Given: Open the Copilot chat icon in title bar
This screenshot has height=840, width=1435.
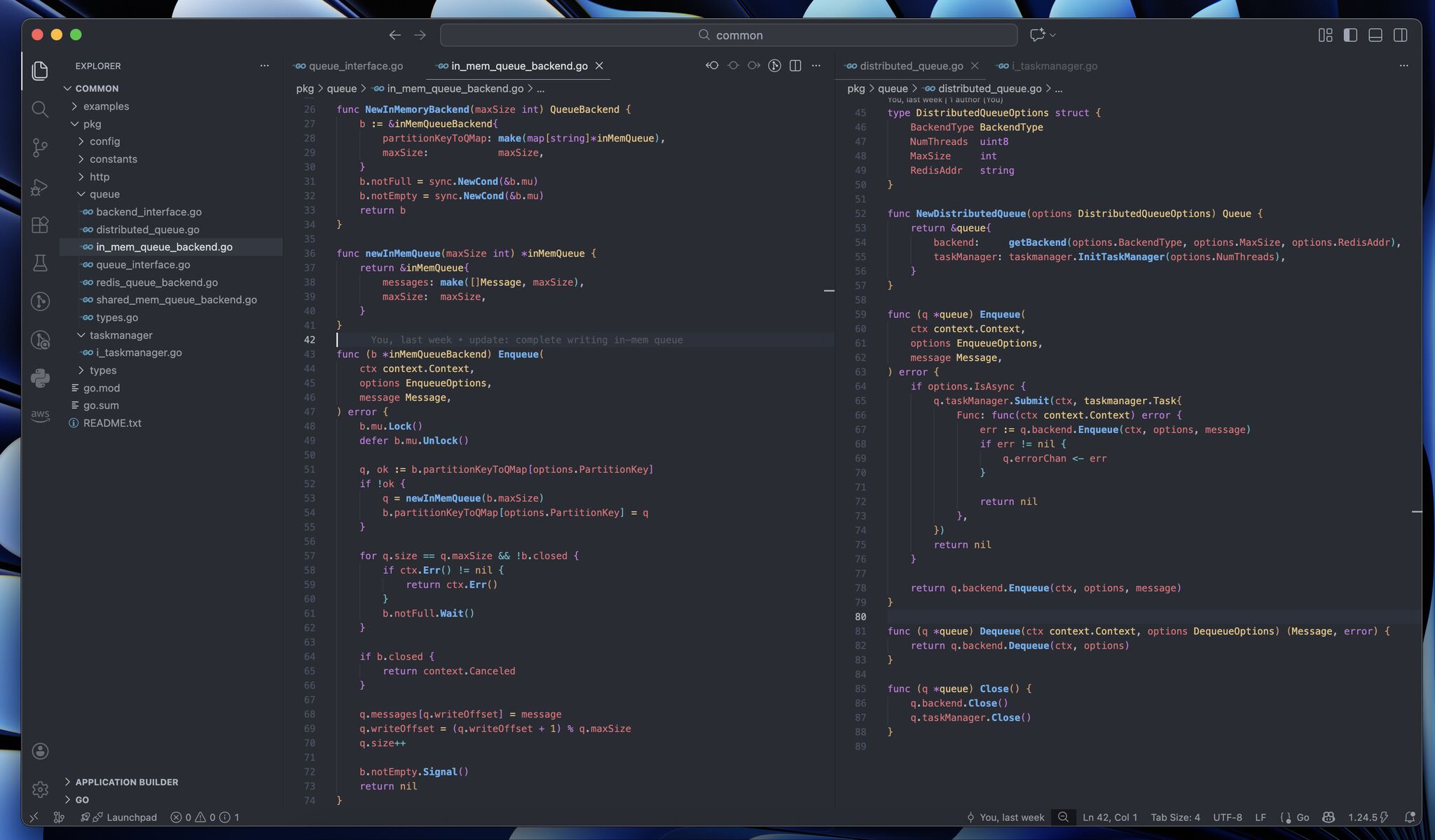Looking at the screenshot, I should click(x=1038, y=35).
